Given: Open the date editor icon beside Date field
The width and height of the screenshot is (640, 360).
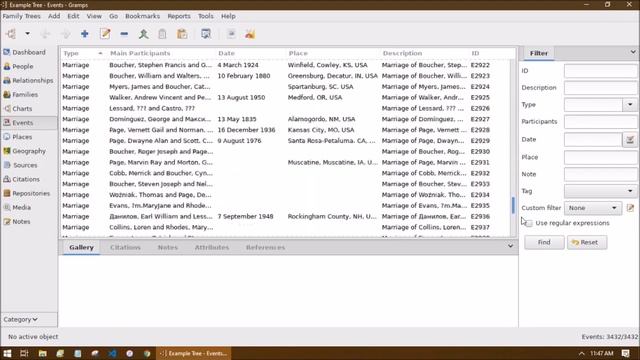Looking at the screenshot, I should (630, 140).
